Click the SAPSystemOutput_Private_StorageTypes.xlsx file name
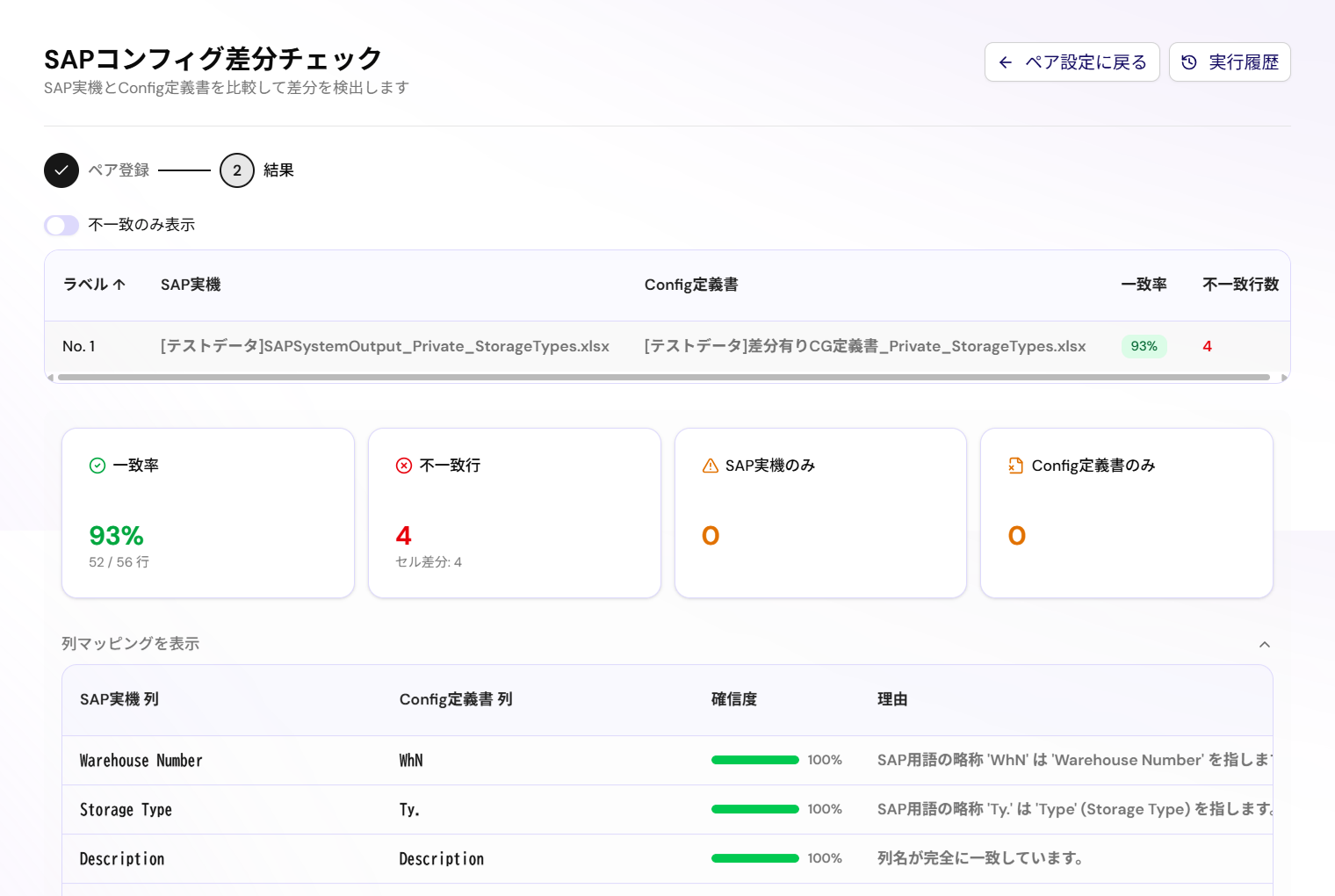This screenshot has width=1335, height=896. (385, 346)
